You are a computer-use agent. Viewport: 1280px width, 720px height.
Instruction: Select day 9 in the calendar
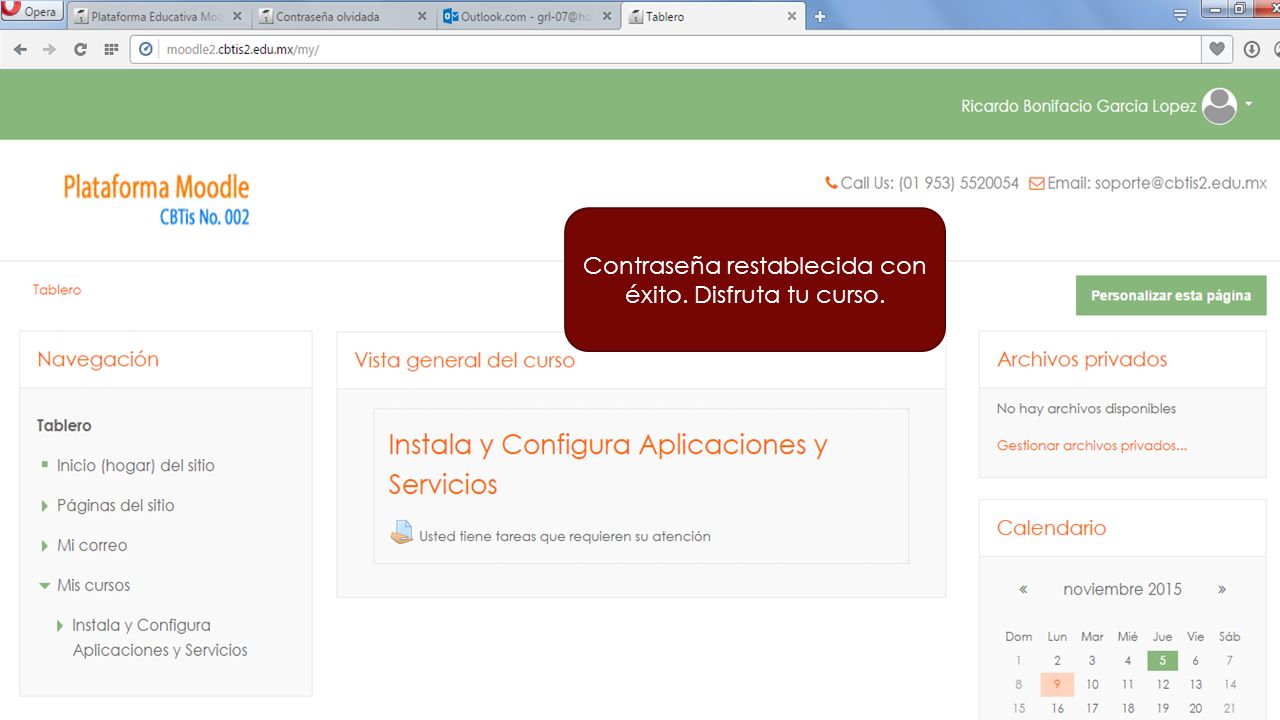point(1057,685)
